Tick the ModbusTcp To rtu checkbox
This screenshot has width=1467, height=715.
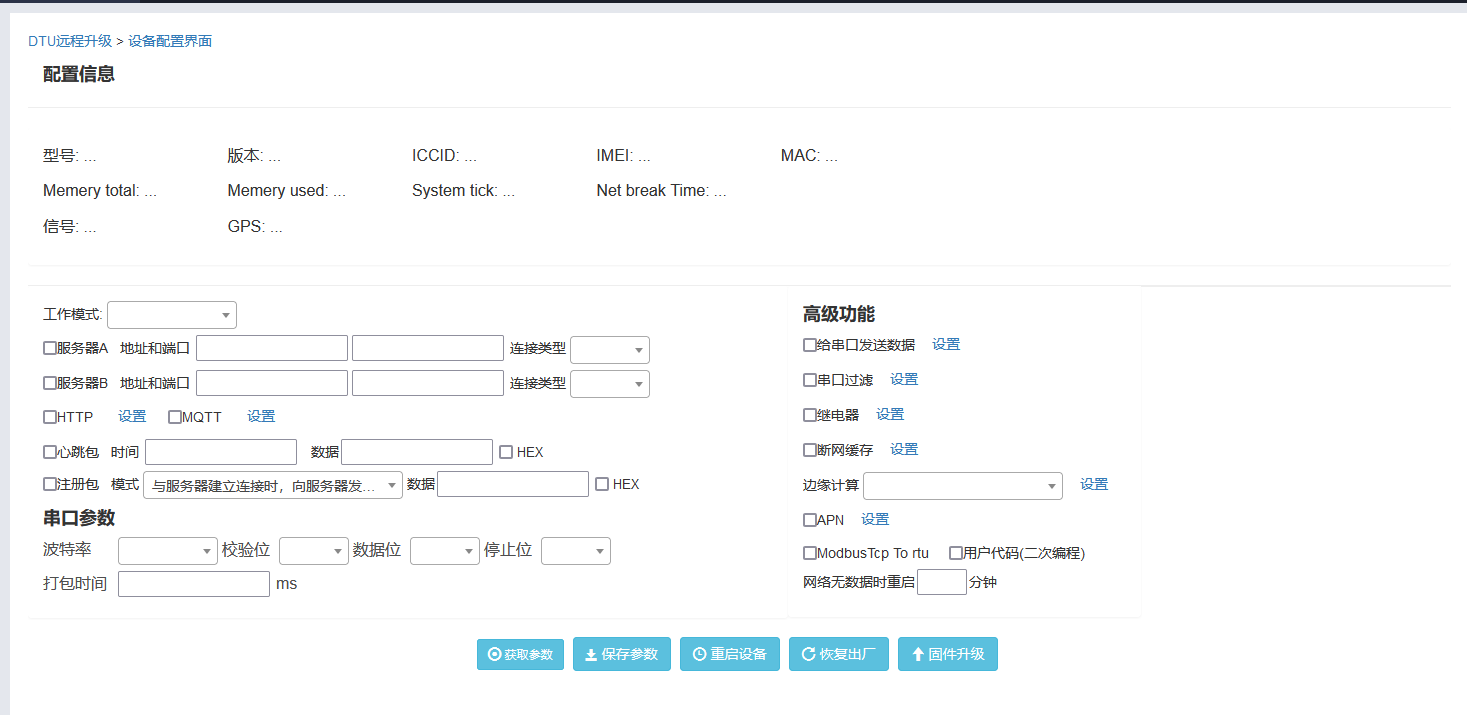pos(810,553)
